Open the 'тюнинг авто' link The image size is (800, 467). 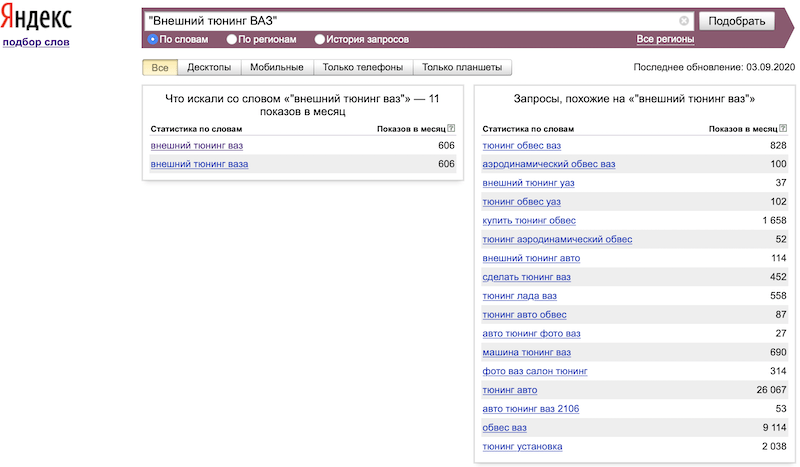(510, 390)
